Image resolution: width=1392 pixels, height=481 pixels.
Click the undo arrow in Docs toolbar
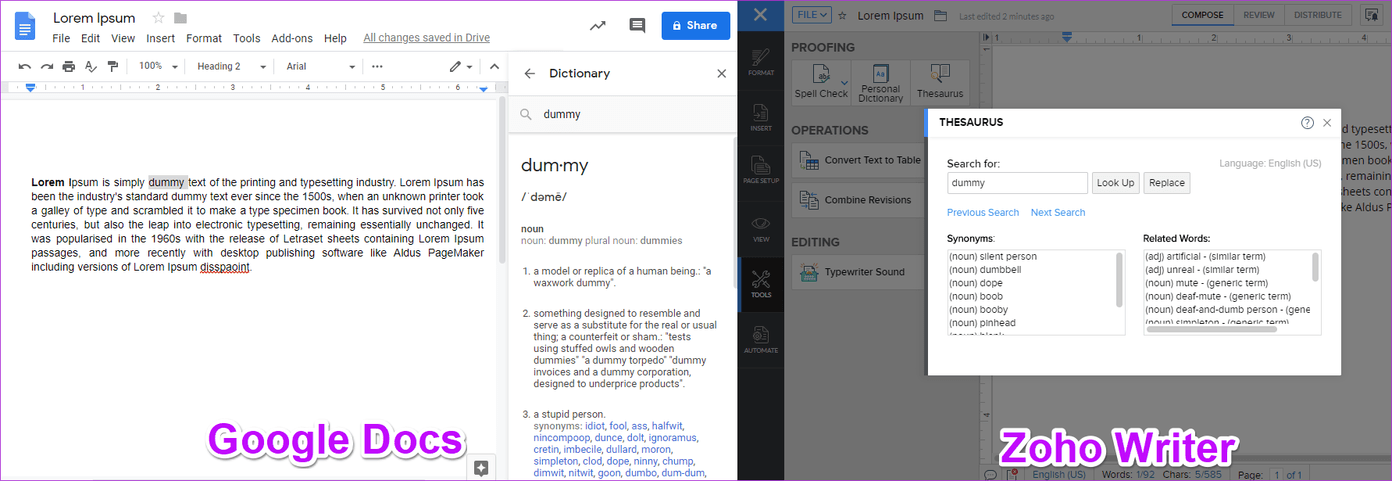(x=24, y=67)
